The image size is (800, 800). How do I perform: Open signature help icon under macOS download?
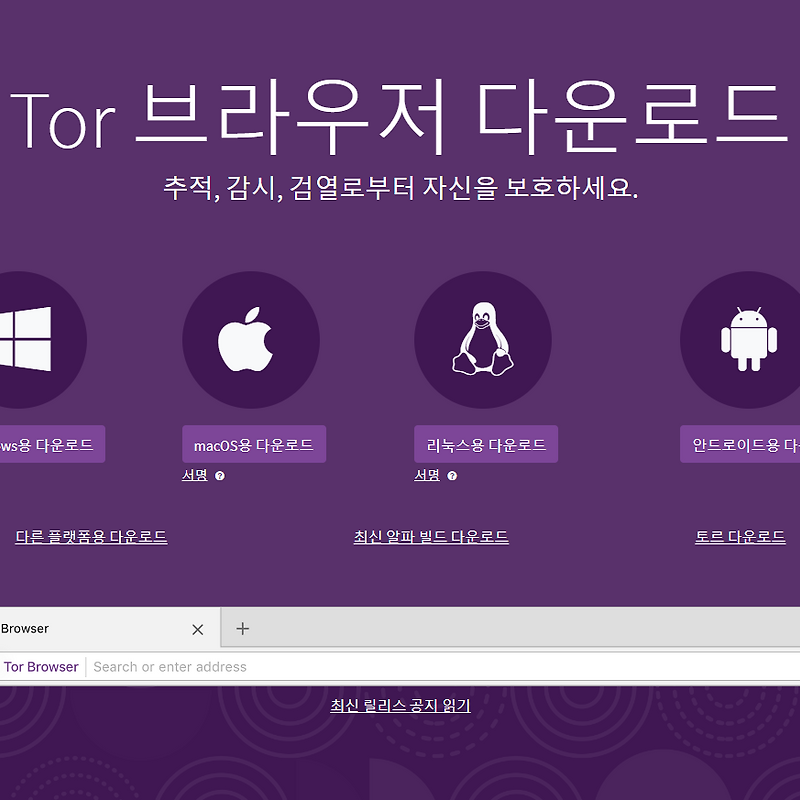pos(220,476)
